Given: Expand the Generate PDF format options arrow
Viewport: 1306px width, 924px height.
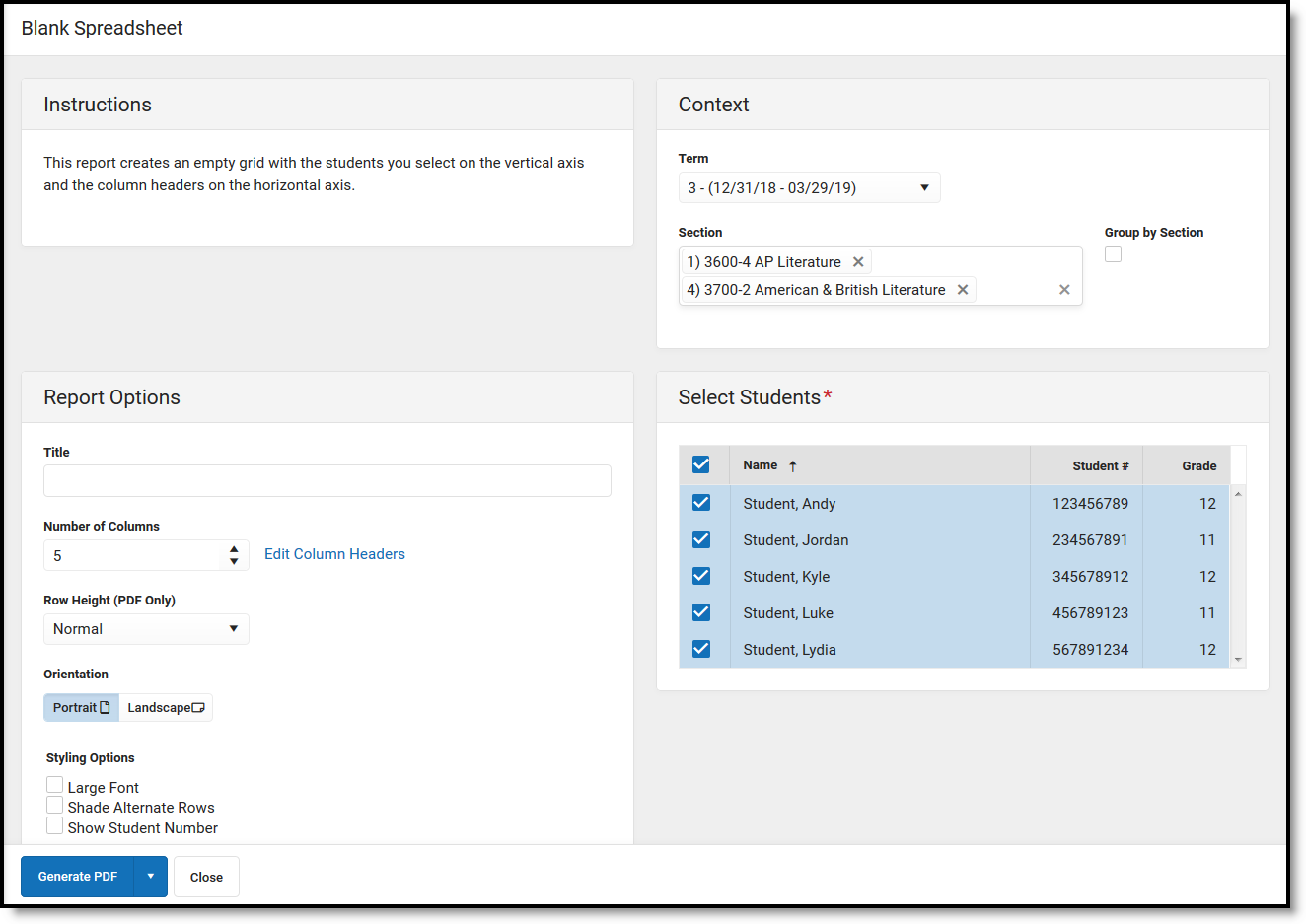Looking at the screenshot, I should 151,877.
